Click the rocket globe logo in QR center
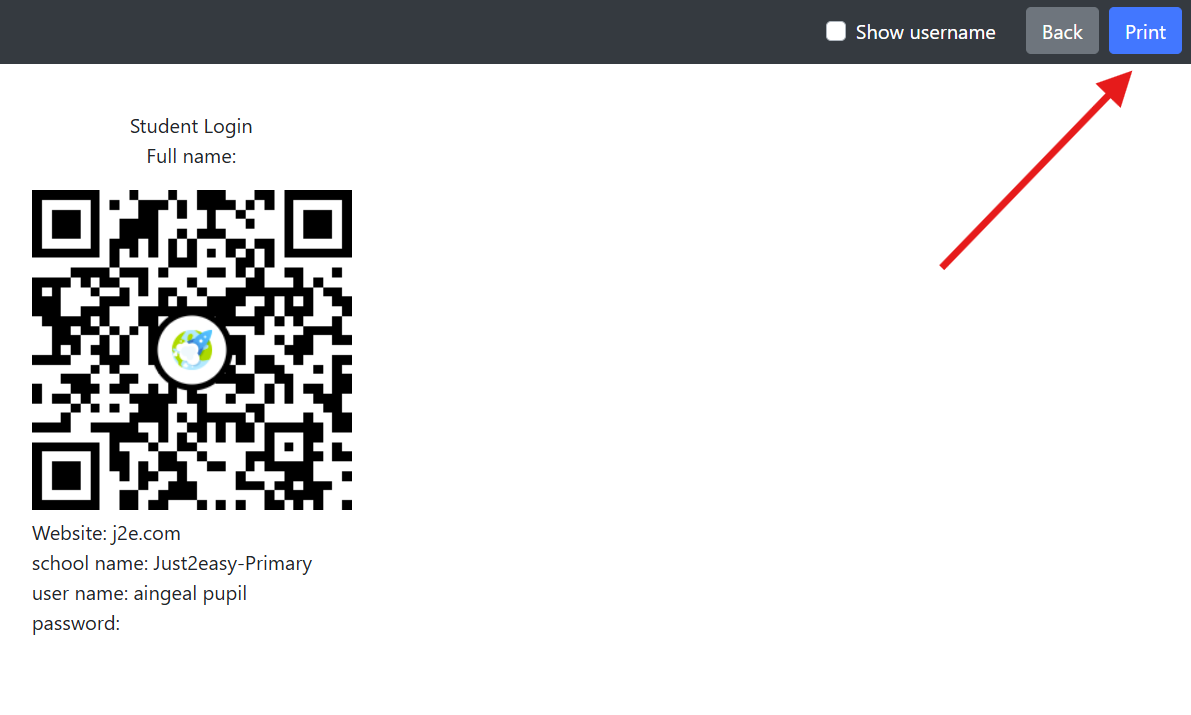Viewport: 1191px width, 715px height. pyautogui.click(x=191, y=350)
